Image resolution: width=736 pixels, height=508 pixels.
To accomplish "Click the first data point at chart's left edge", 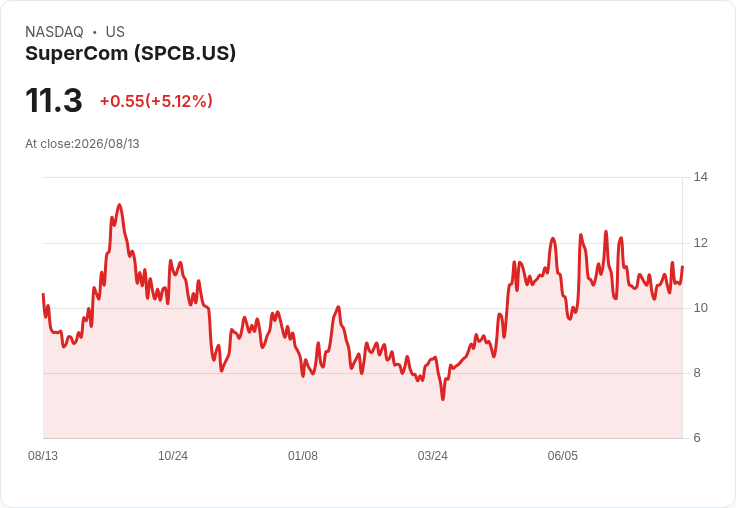I will pyautogui.click(x=43, y=294).
